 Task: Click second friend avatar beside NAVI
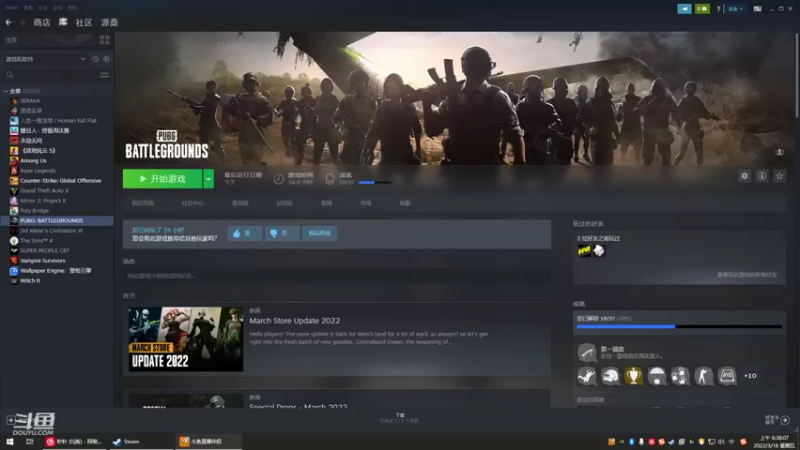[x=599, y=251]
